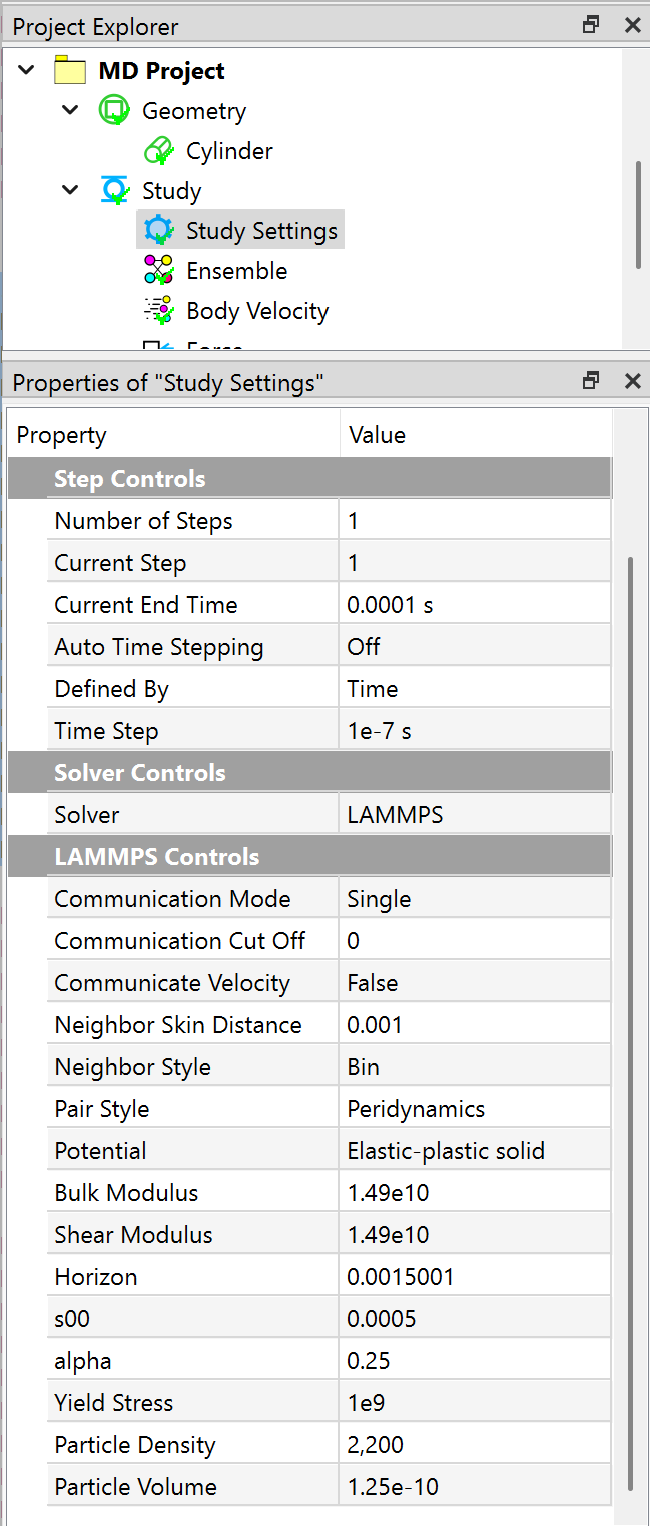
Task: Toggle Communicate Velocity False value
Action: (475, 983)
